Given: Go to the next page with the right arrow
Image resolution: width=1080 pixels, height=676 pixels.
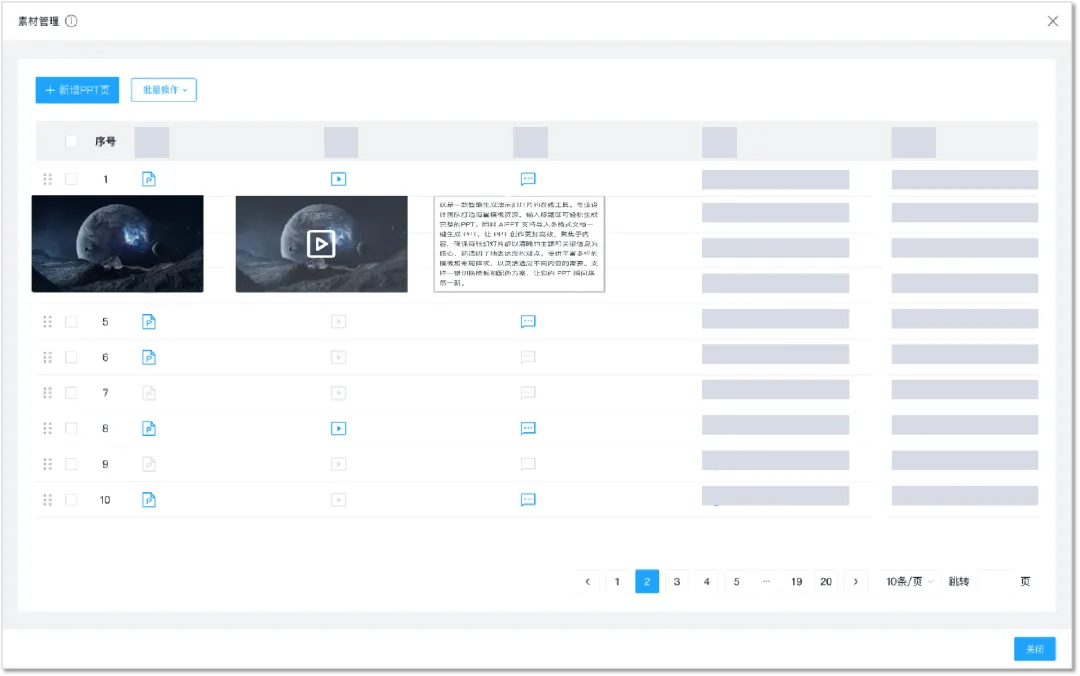Looking at the screenshot, I should (856, 582).
